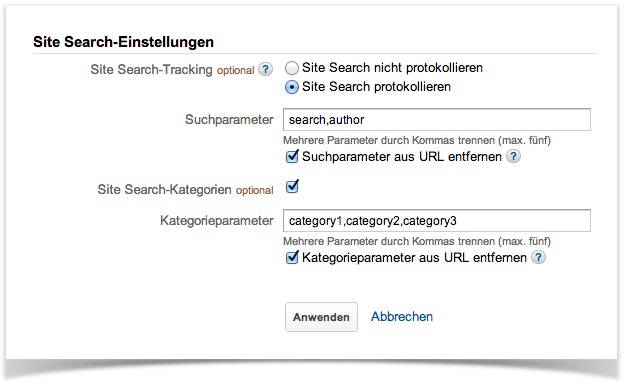This screenshot has width=631, height=388.
Task: Uncheck the Site Search-Kategorien checkbox
Action: click(292, 186)
